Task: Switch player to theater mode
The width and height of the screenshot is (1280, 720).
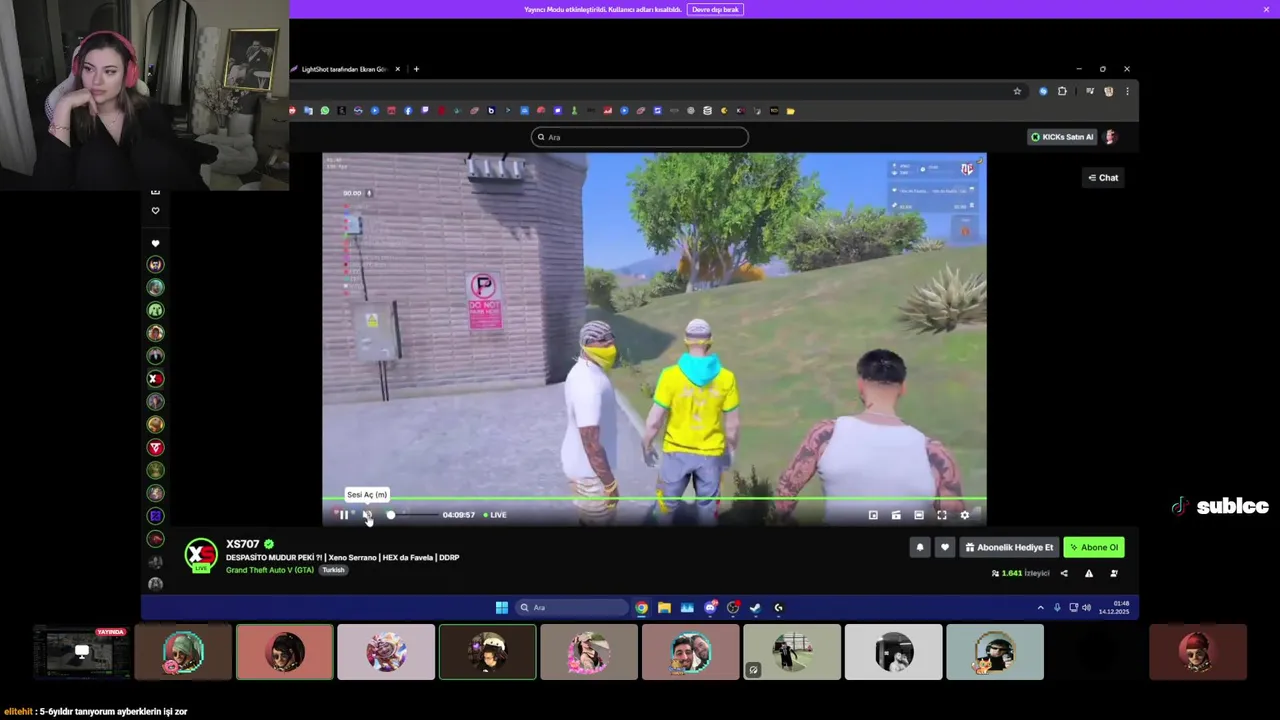Action: click(918, 515)
